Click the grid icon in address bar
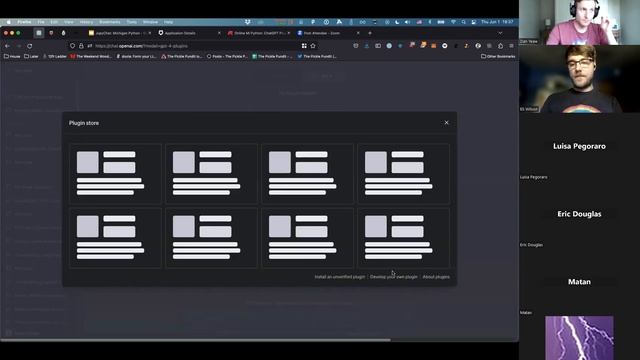The width and height of the screenshot is (640, 360). (x=304, y=46)
